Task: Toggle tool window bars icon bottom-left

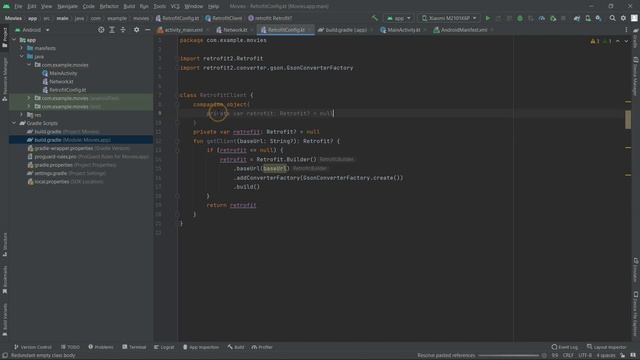Action: point(4,356)
